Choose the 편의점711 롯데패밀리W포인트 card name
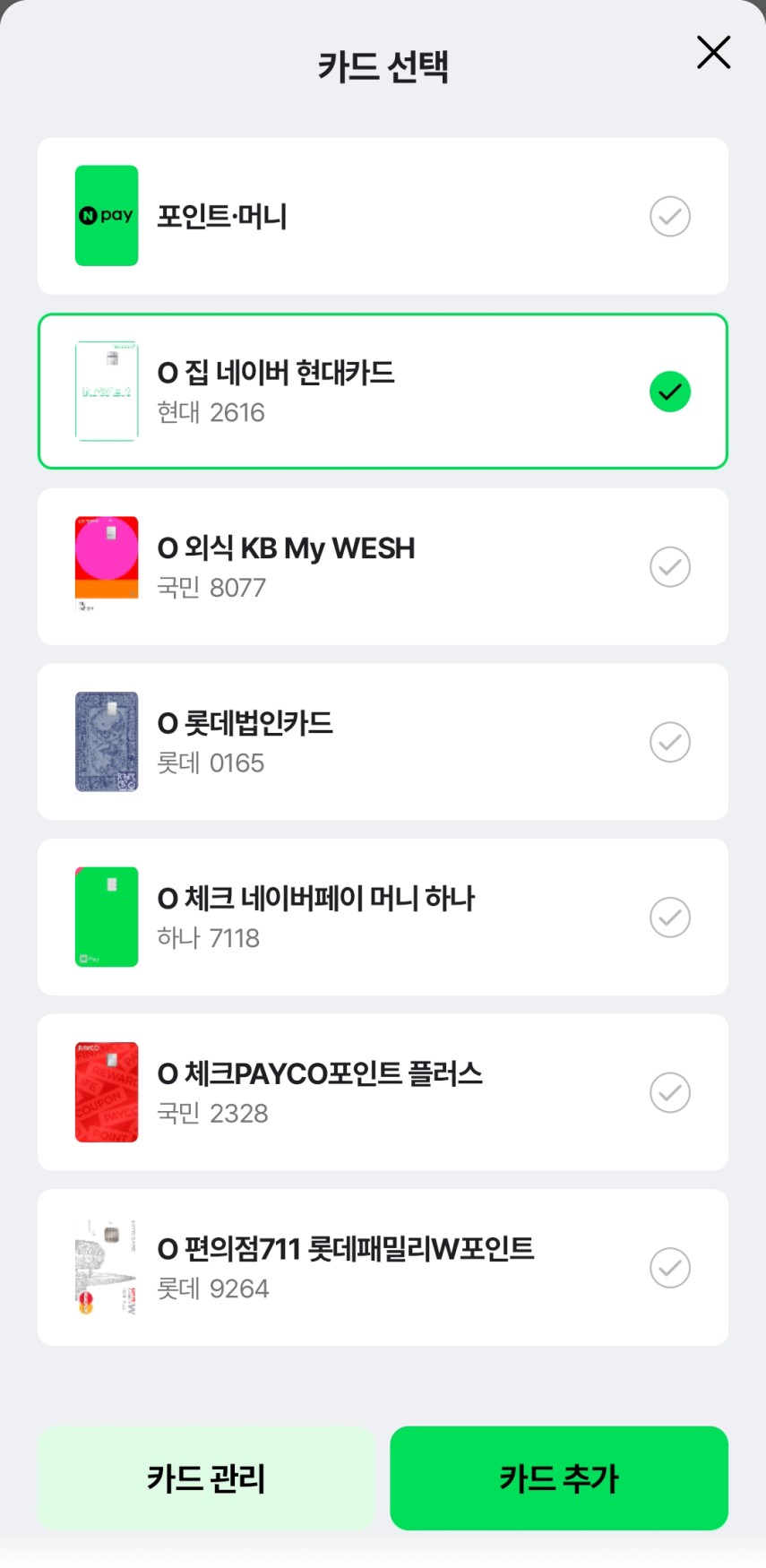Image resolution: width=766 pixels, height=1568 pixels. tap(346, 1248)
